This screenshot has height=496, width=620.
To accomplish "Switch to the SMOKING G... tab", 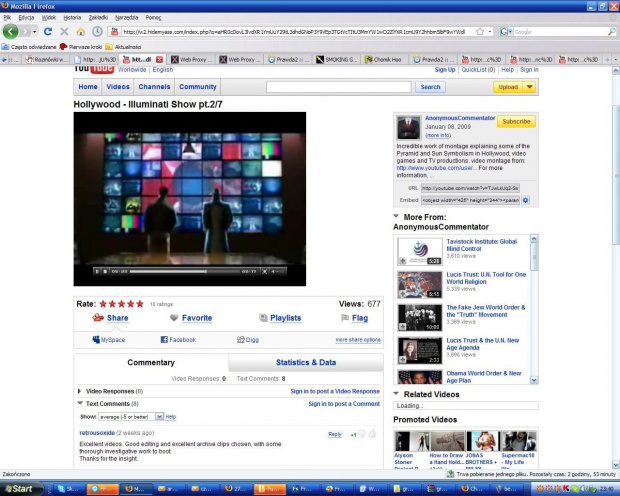I will point(337,59).
